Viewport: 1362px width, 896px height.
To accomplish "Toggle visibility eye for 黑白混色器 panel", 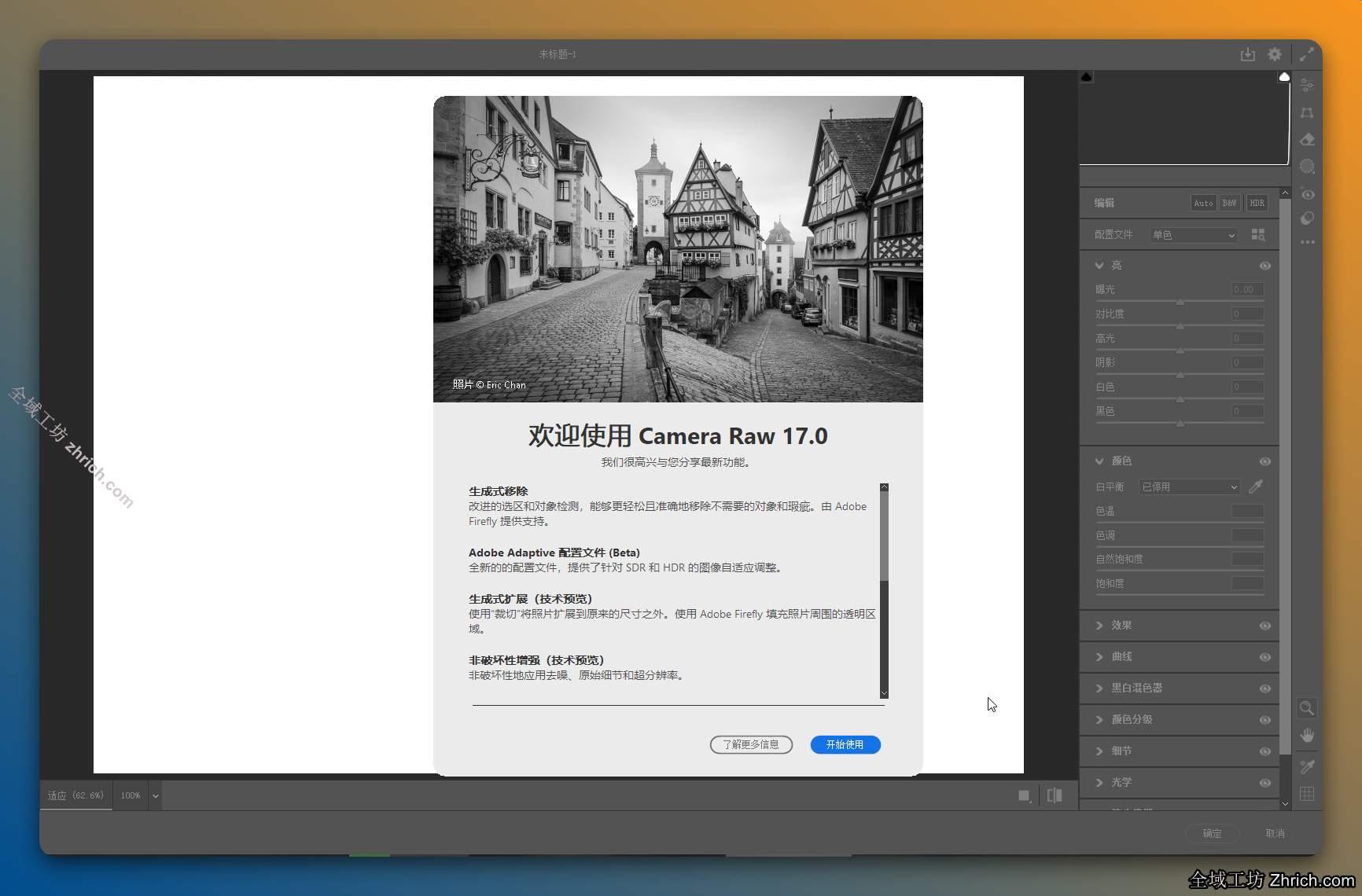I will (x=1264, y=689).
